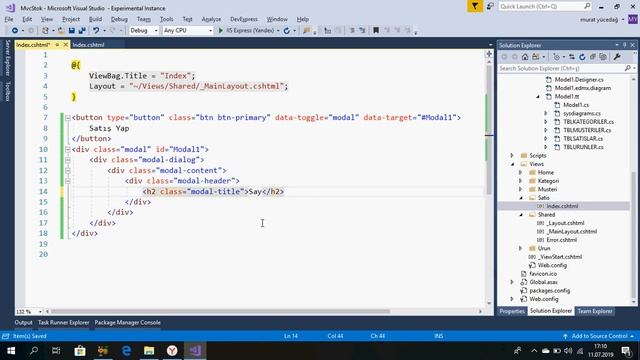Open the Tools menu

pos(167,19)
